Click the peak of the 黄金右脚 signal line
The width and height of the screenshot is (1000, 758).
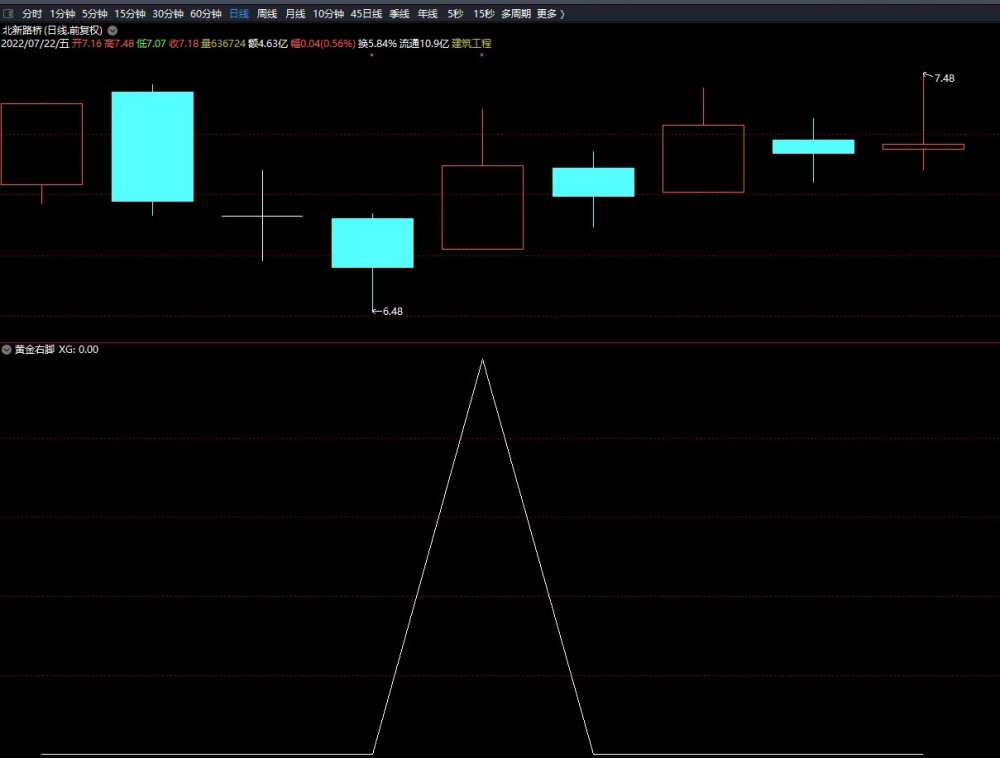coord(482,360)
